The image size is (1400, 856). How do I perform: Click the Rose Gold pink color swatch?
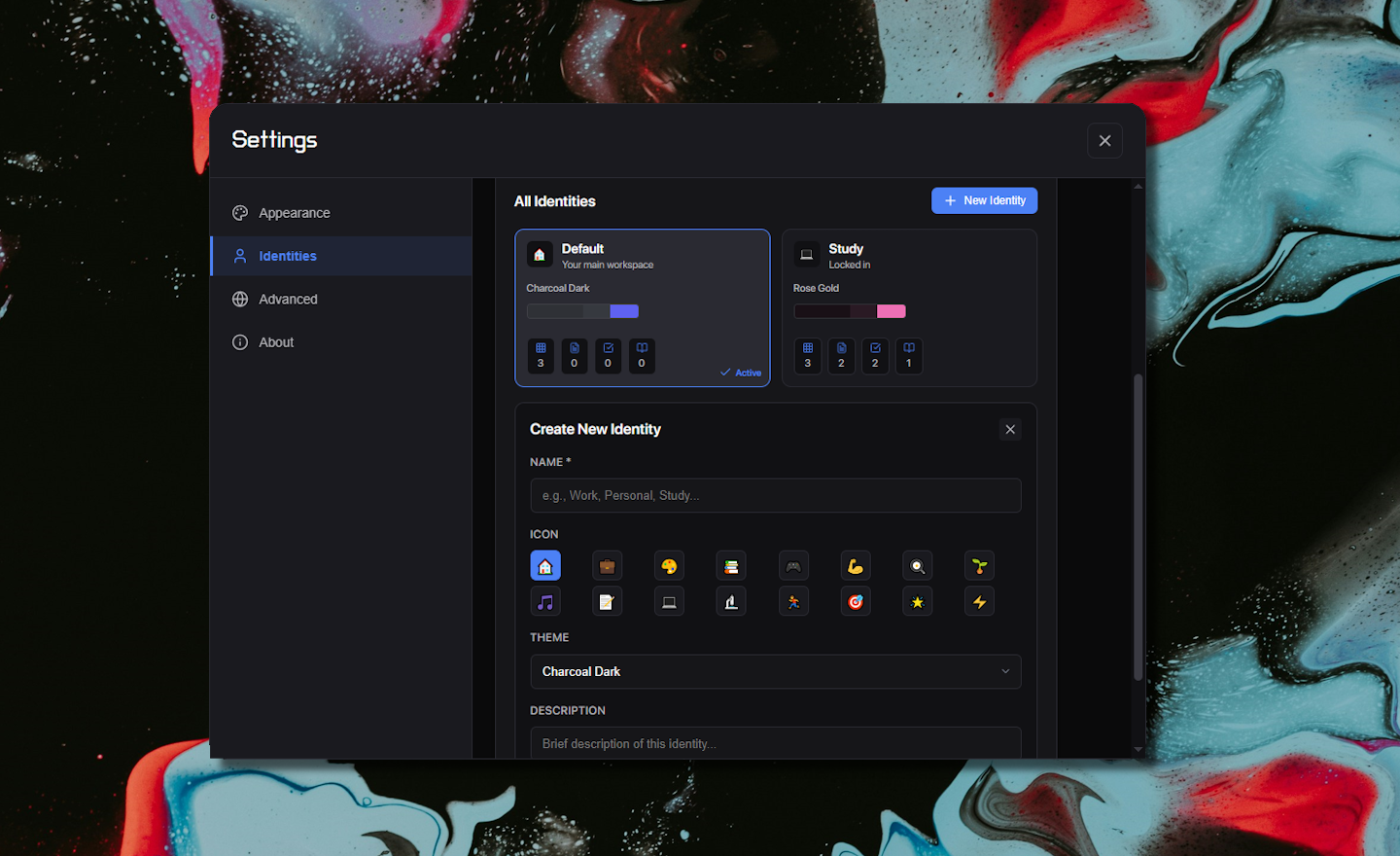pos(891,311)
